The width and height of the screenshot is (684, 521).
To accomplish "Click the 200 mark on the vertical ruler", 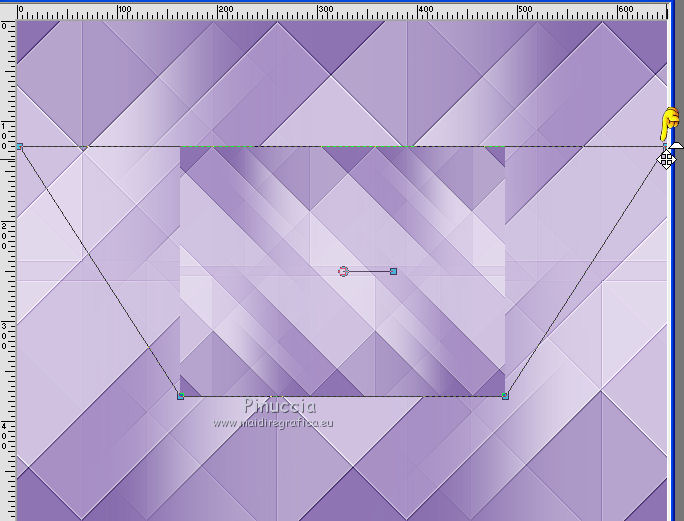I will pyautogui.click(x=4, y=236).
